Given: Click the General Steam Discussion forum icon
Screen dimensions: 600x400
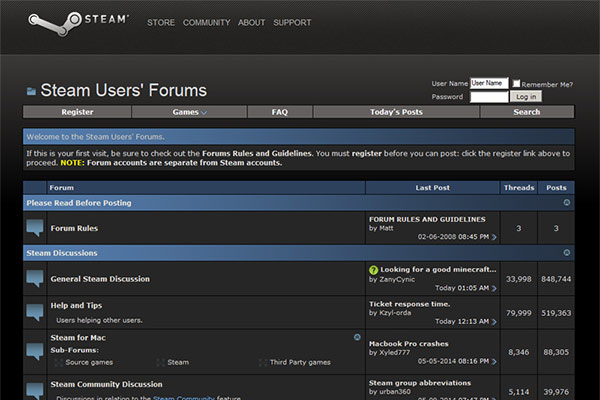Looking at the screenshot, I should [35, 279].
